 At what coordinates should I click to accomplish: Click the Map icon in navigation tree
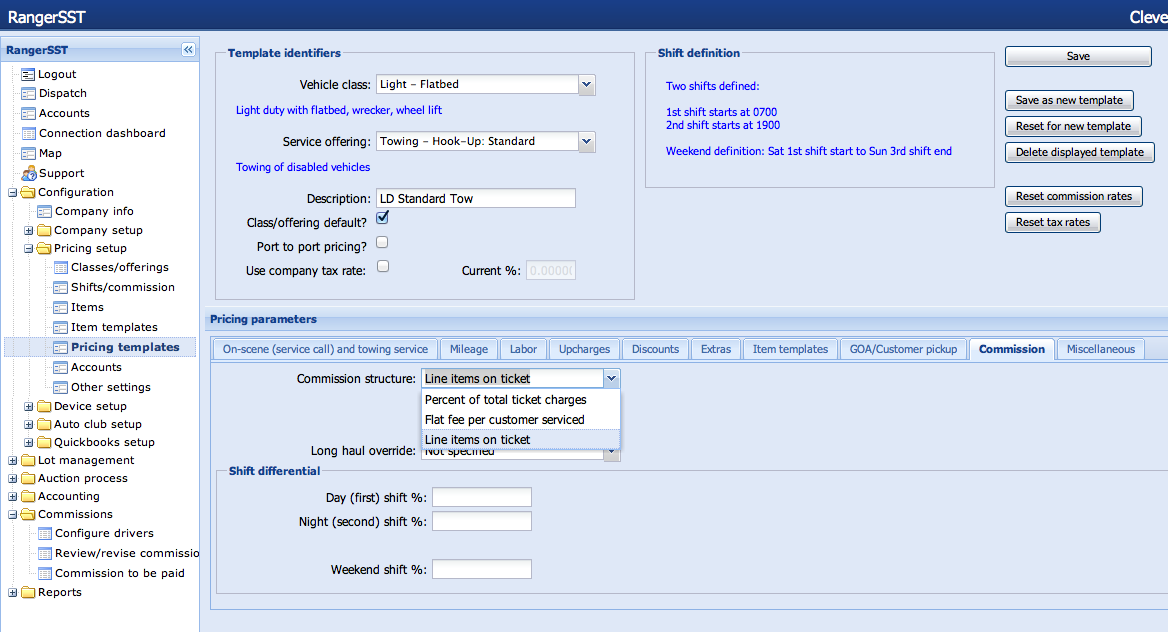tap(28, 153)
